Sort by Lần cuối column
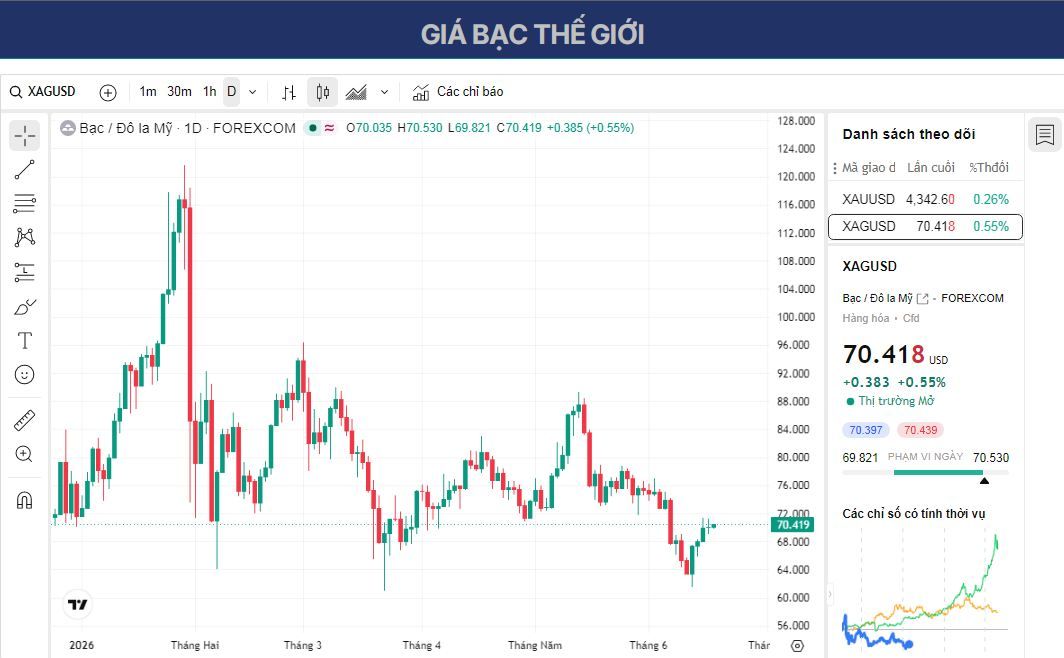1064x658 pixels. pos(931,168)
